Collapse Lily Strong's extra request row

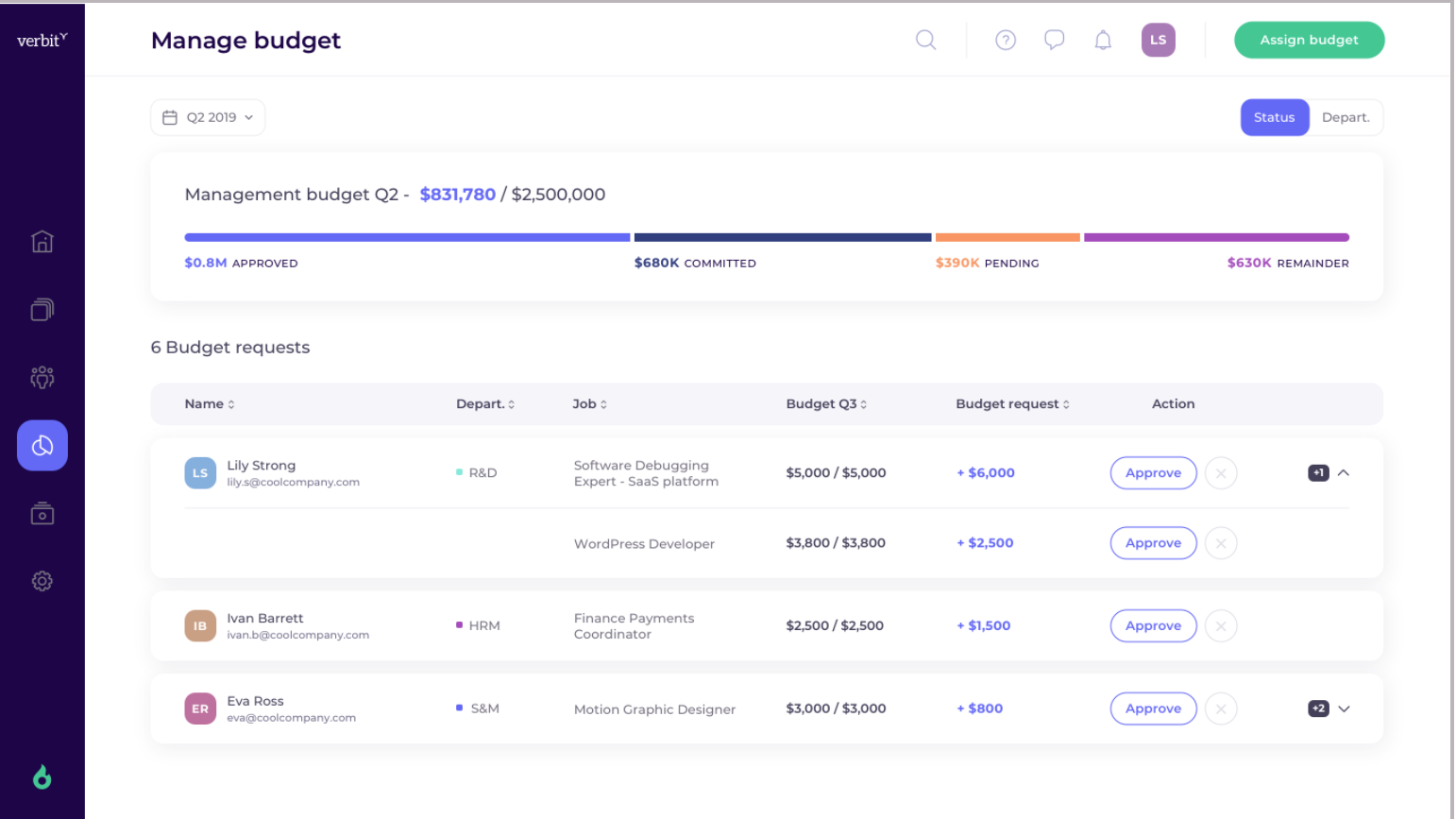(x=1343, y=473)
